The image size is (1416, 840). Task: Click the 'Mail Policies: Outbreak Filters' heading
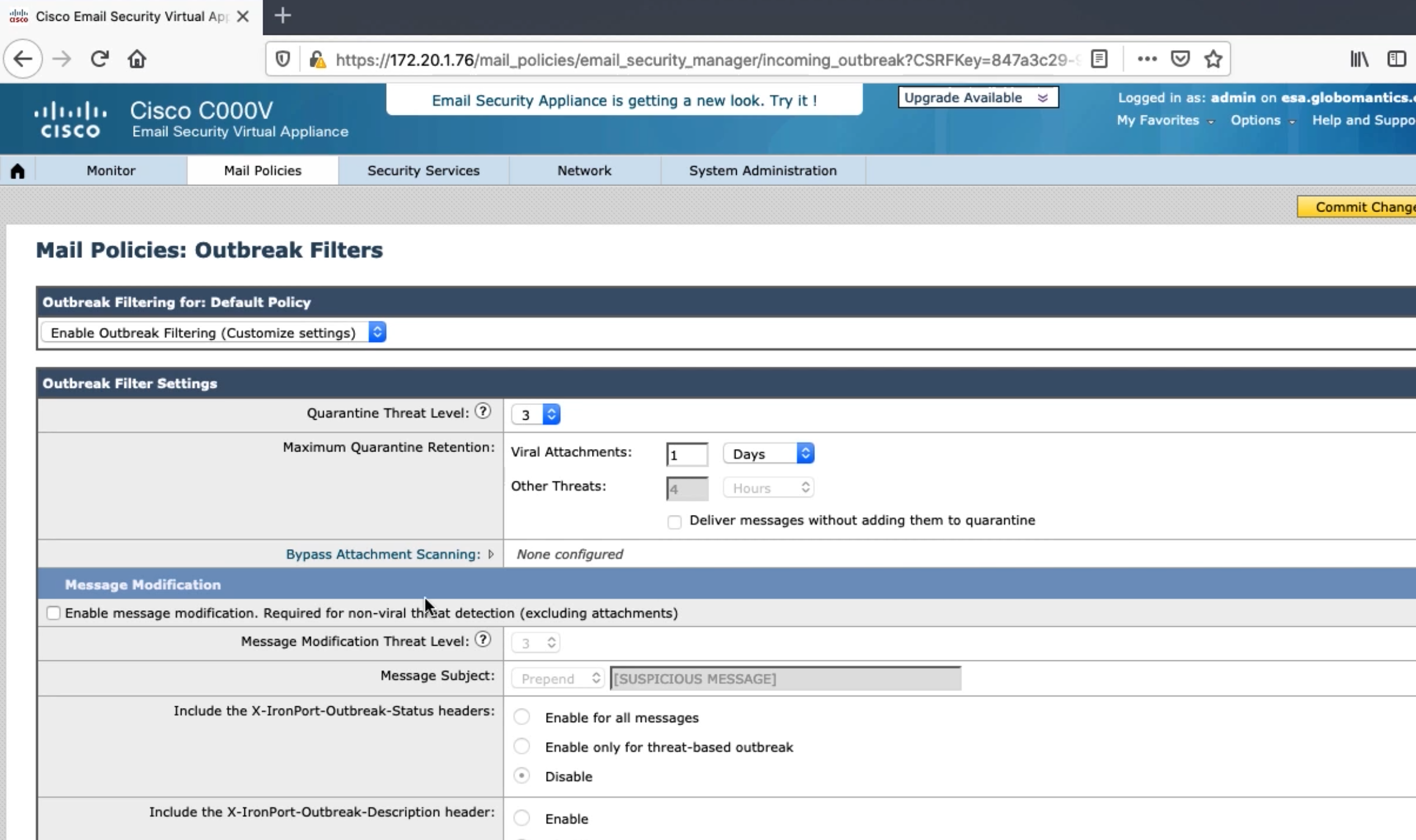(x=210, y=250)
